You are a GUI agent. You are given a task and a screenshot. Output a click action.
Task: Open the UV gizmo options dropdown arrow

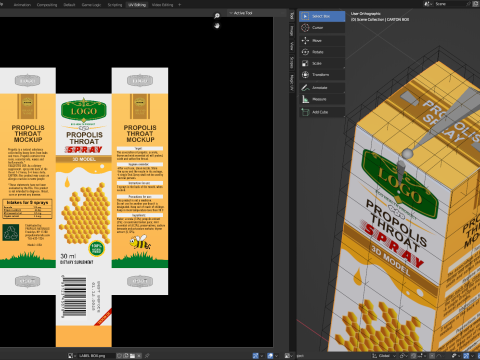(x=262, y=356)
